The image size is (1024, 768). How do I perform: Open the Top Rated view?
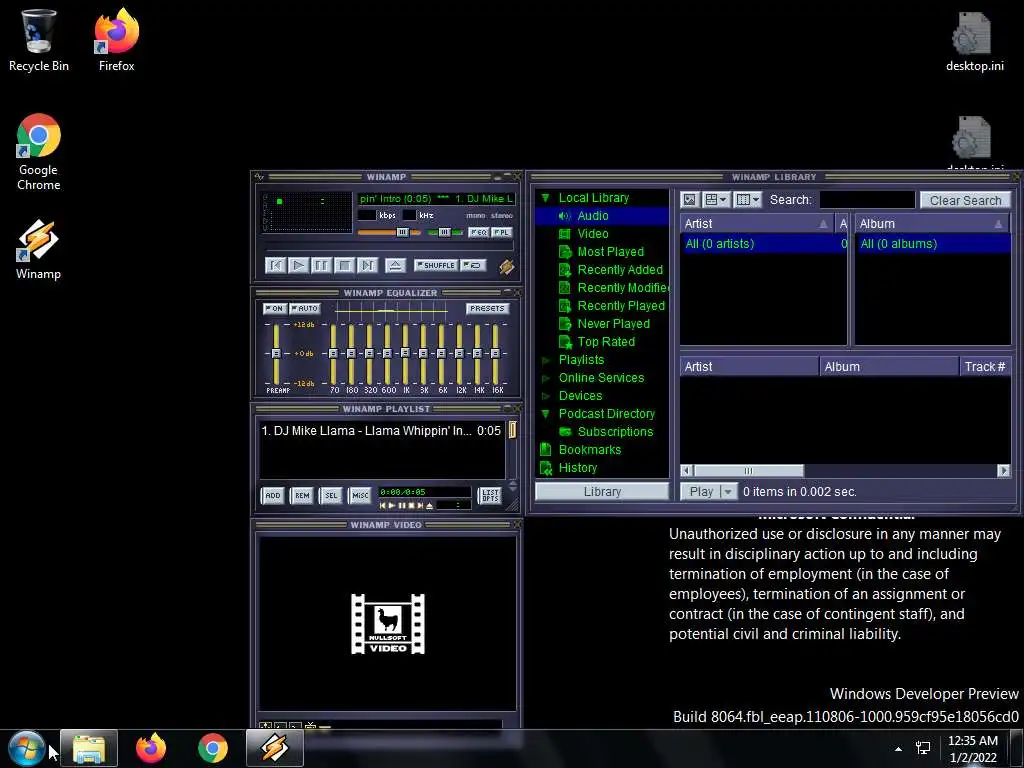pyautogui.click(x=605, y=342)
